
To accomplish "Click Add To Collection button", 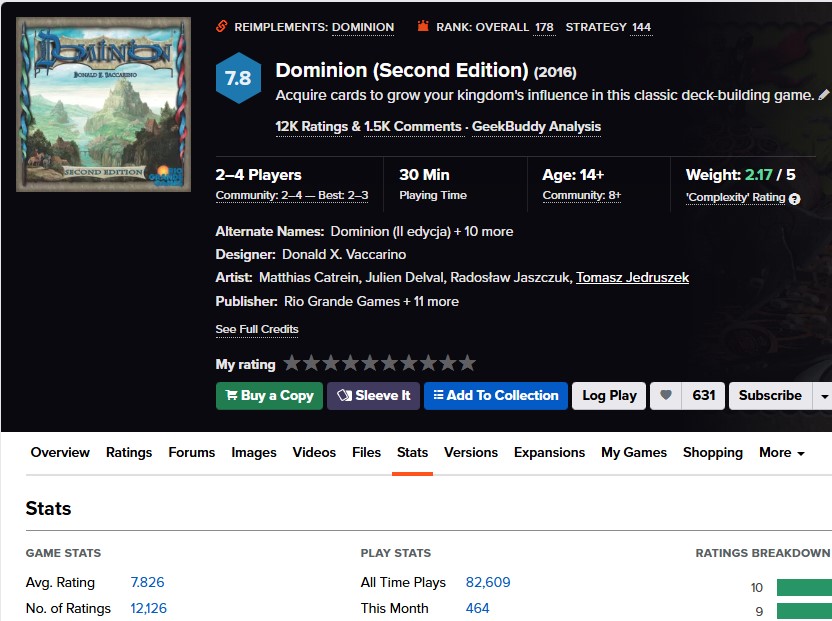I will [496, 396].
